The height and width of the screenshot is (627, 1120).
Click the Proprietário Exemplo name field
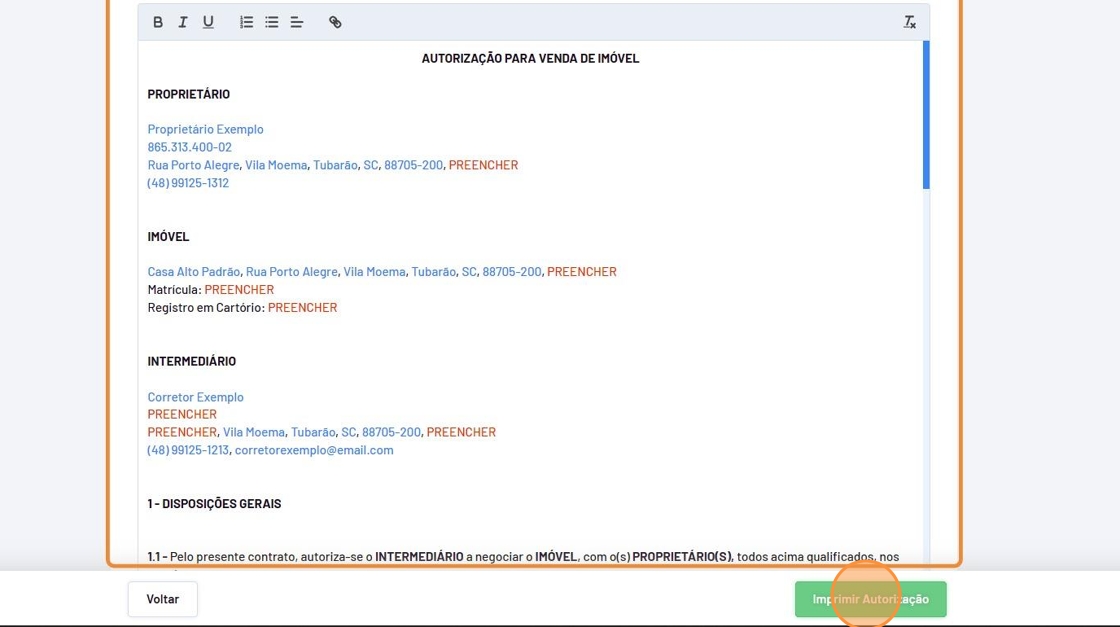[x=205, y=129]
